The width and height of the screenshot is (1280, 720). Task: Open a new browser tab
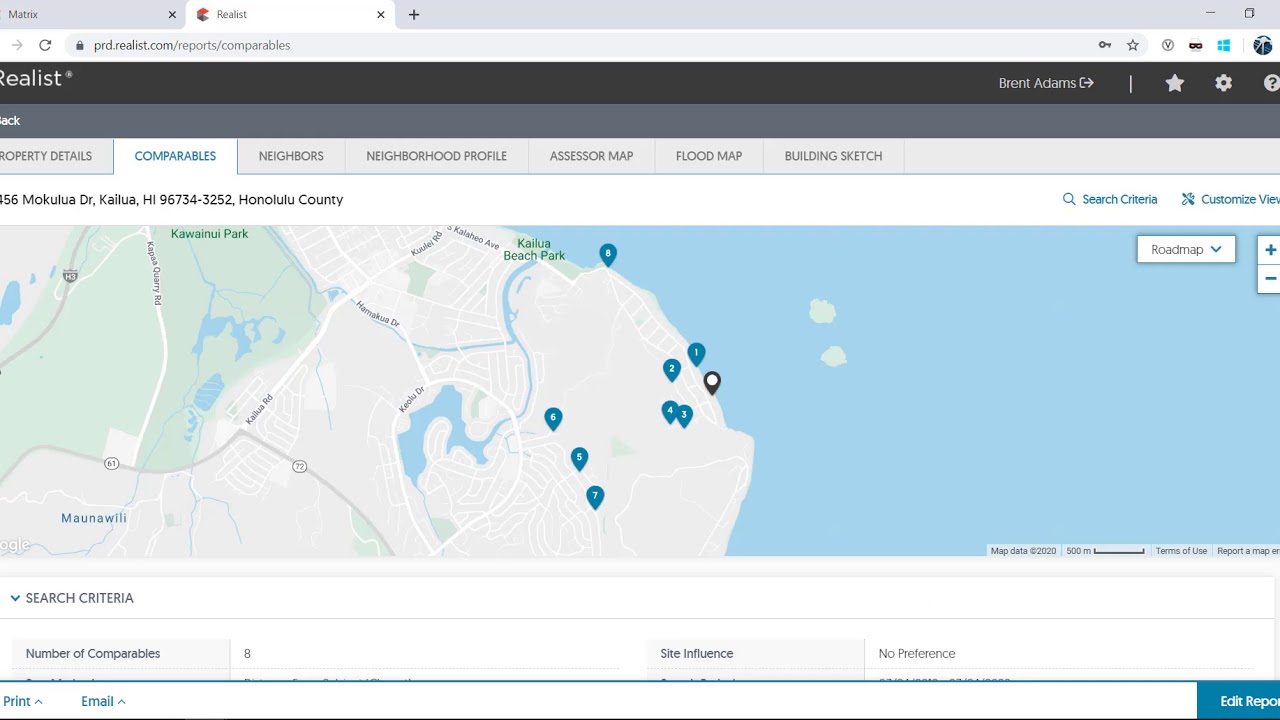click(414, 15)
